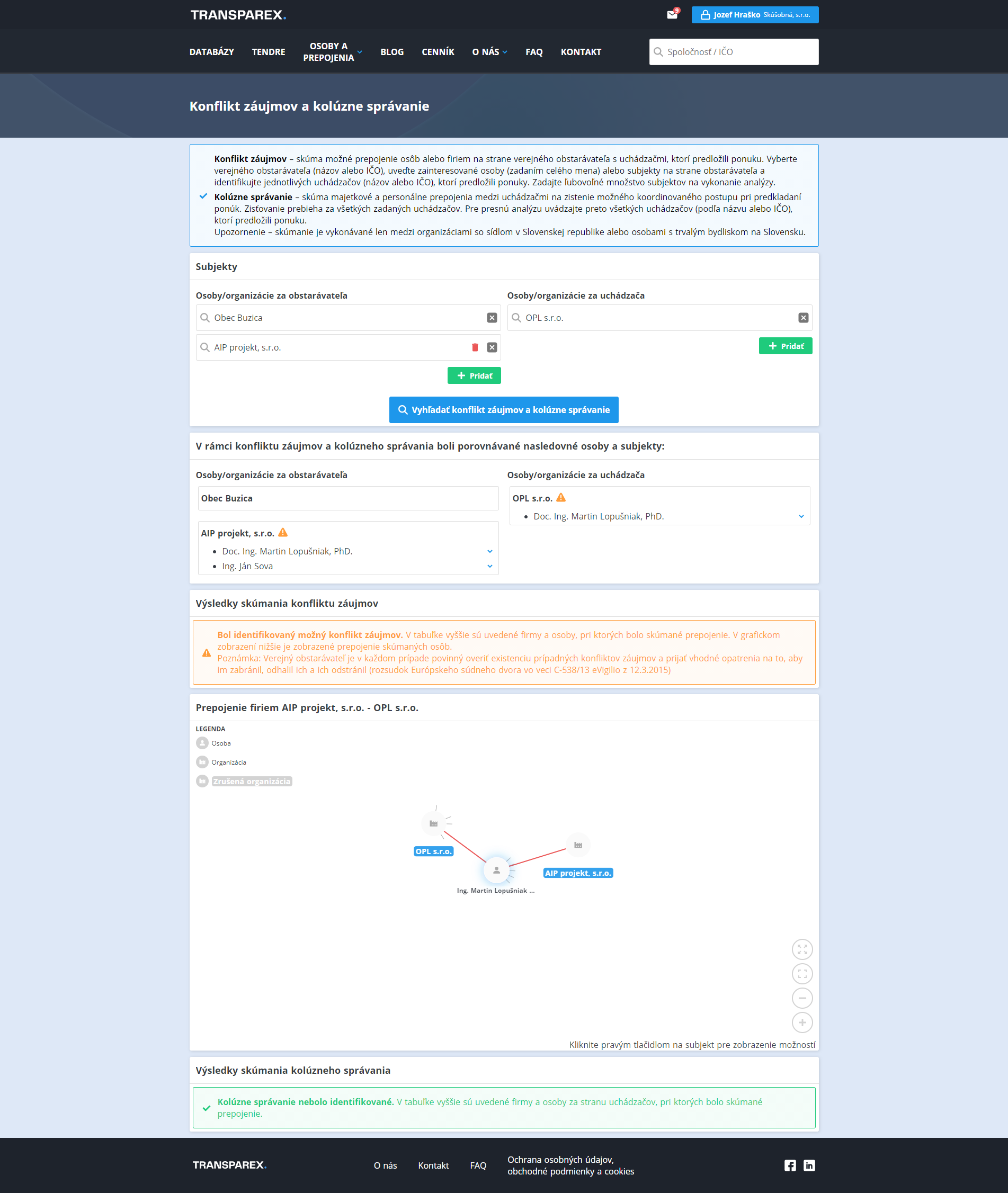Viewport: 1008px width, 1193px height.
Task: Expand graph to fullscreen with arrows icon
Action: point(802,949)
